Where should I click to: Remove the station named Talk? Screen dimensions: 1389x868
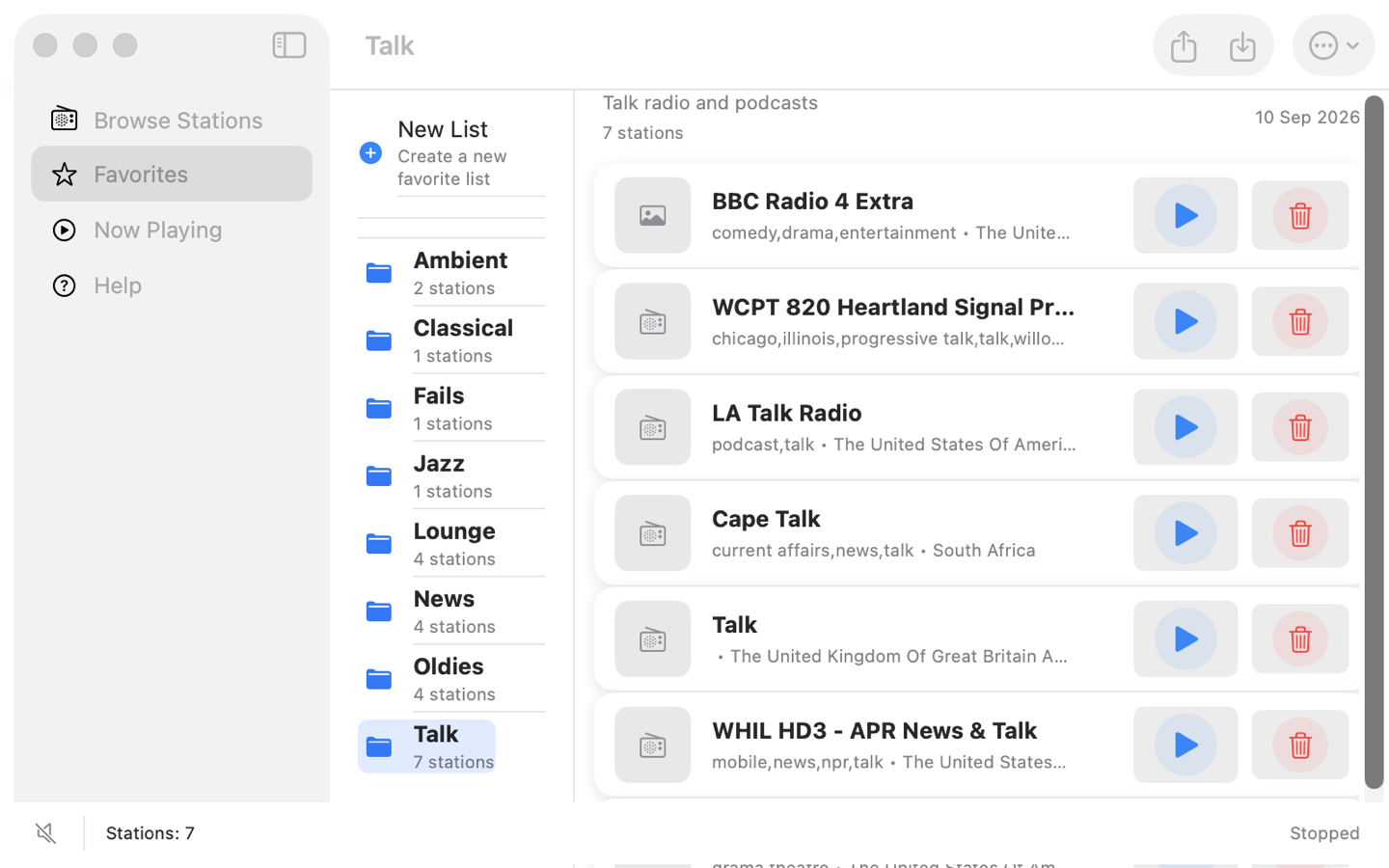(x=1300, y=639)
